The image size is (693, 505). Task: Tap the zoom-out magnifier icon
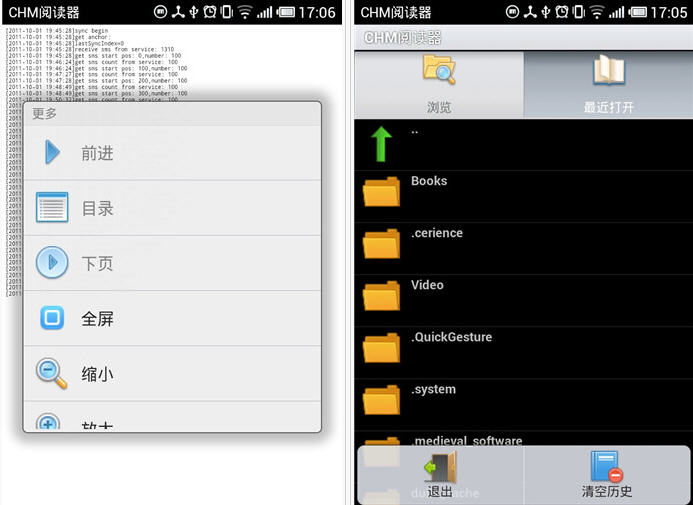click(51, 373)
